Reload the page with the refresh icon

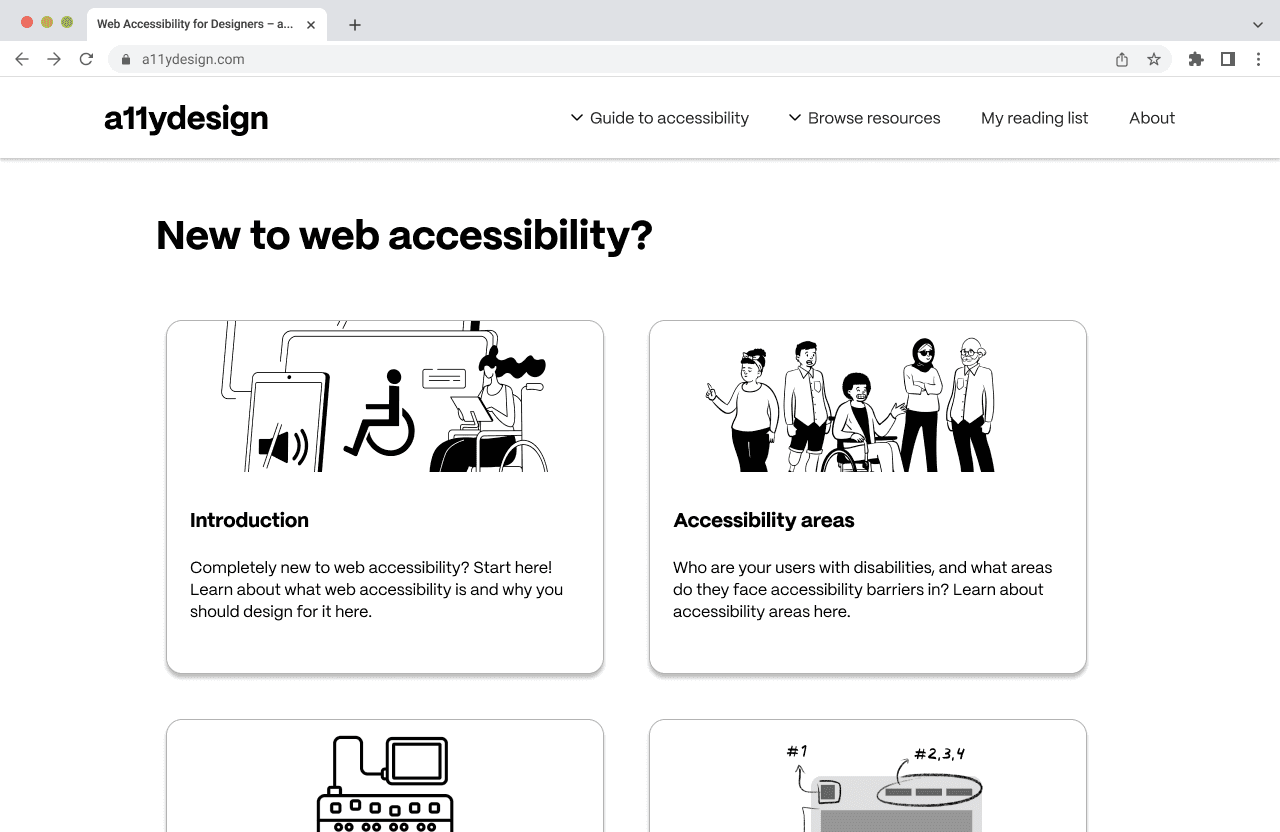click(x=86, y=59)
